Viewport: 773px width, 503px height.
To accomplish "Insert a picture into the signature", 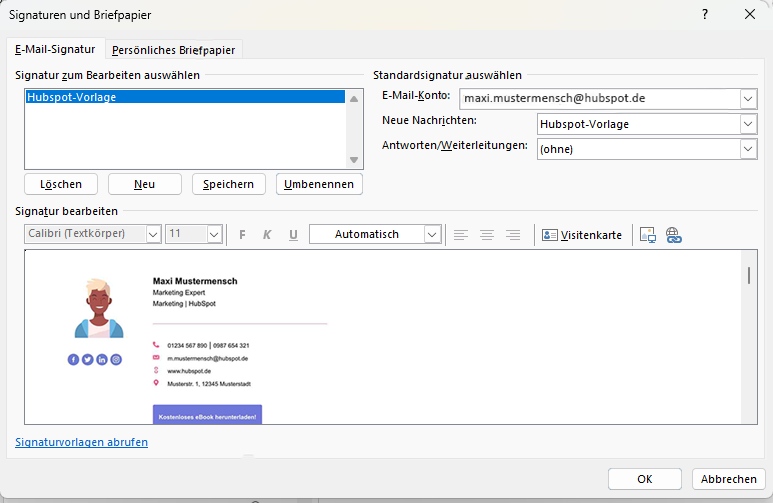I will coord(648,235).
